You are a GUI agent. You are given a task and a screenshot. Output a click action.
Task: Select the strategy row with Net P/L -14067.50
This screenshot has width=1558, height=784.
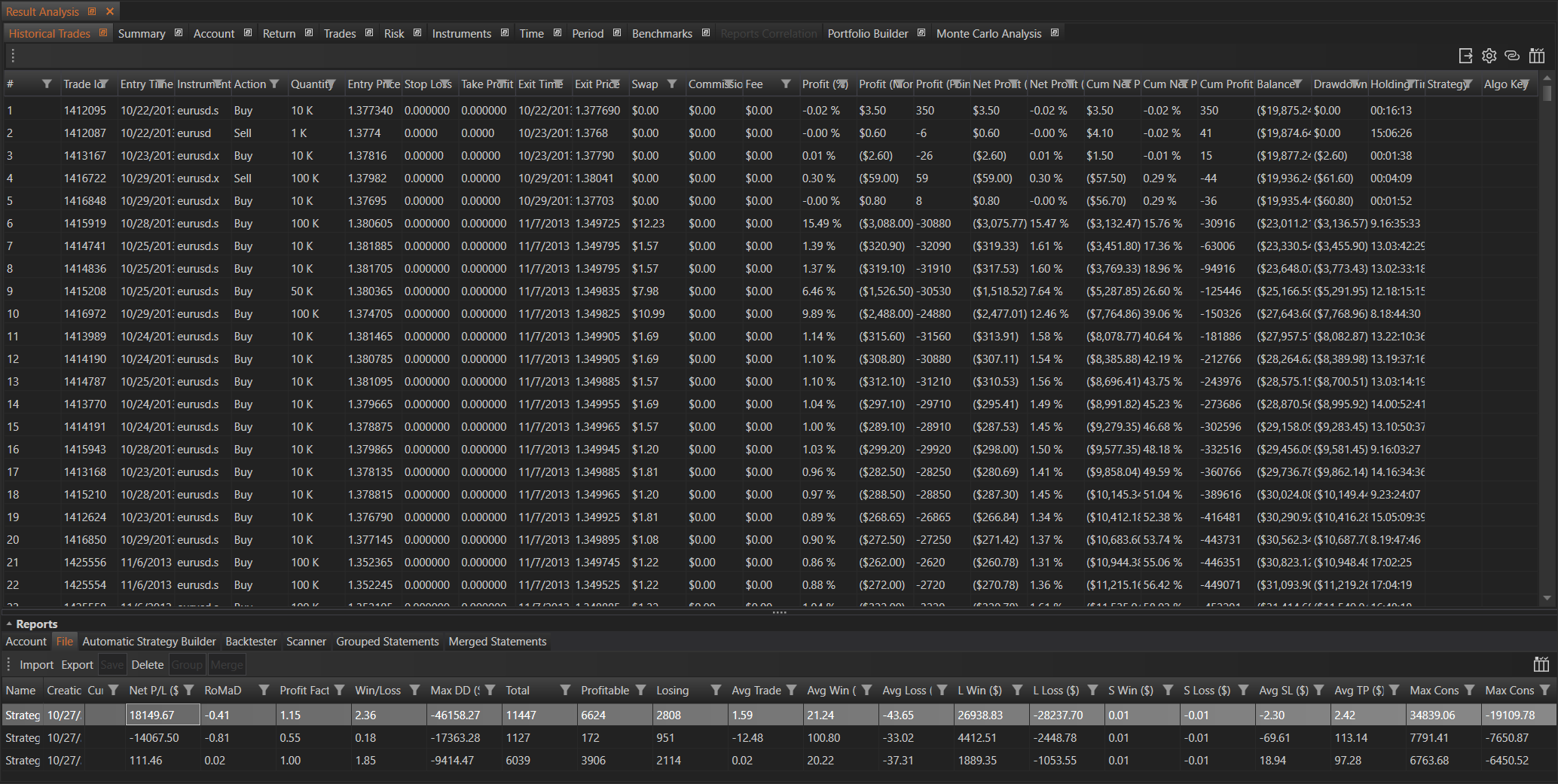tap(154, 738)
